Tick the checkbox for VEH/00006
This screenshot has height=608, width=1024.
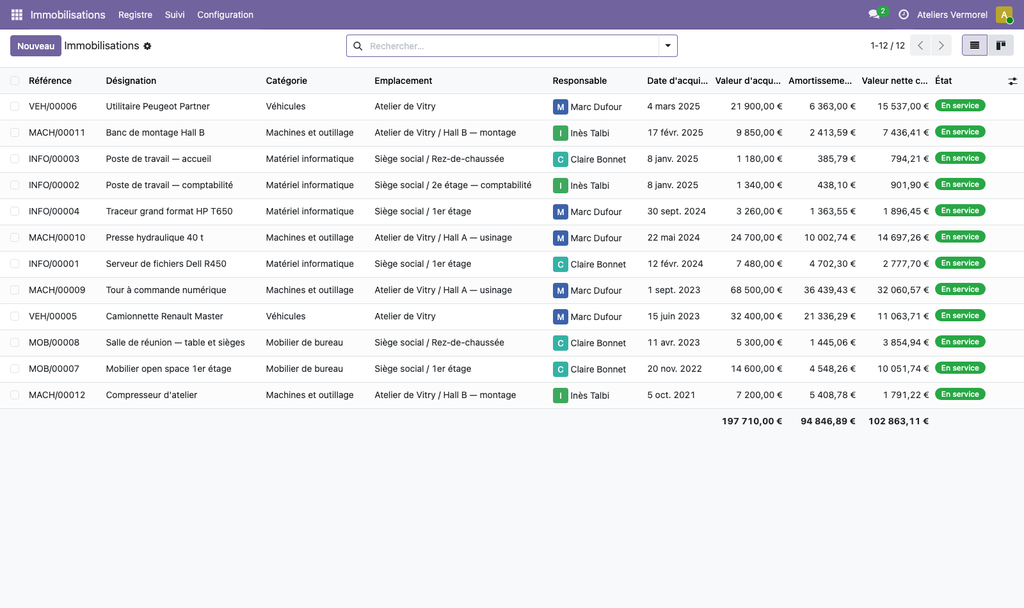[14, 106]
